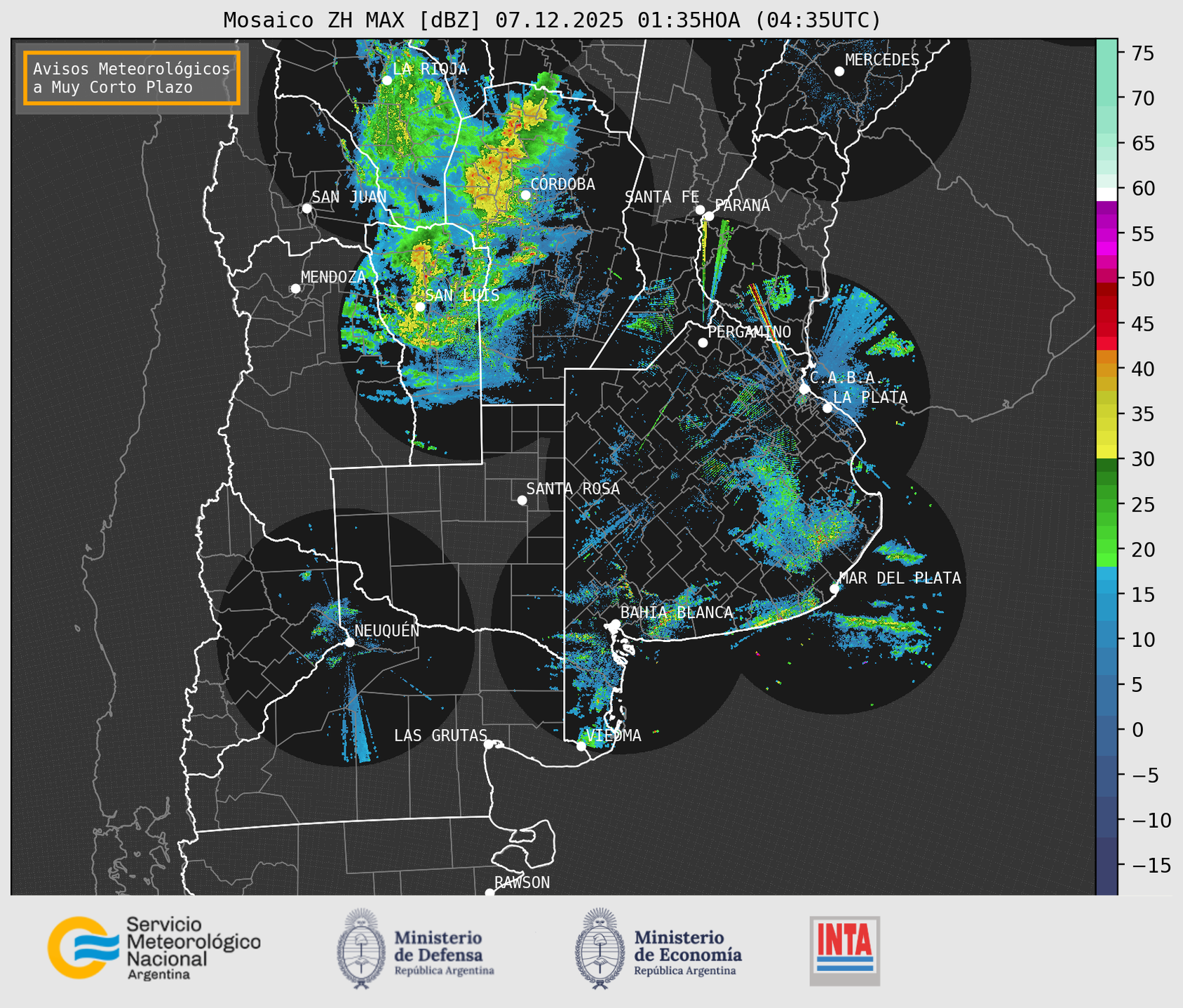Click the SAN LUIS label text

coord(463,295)
